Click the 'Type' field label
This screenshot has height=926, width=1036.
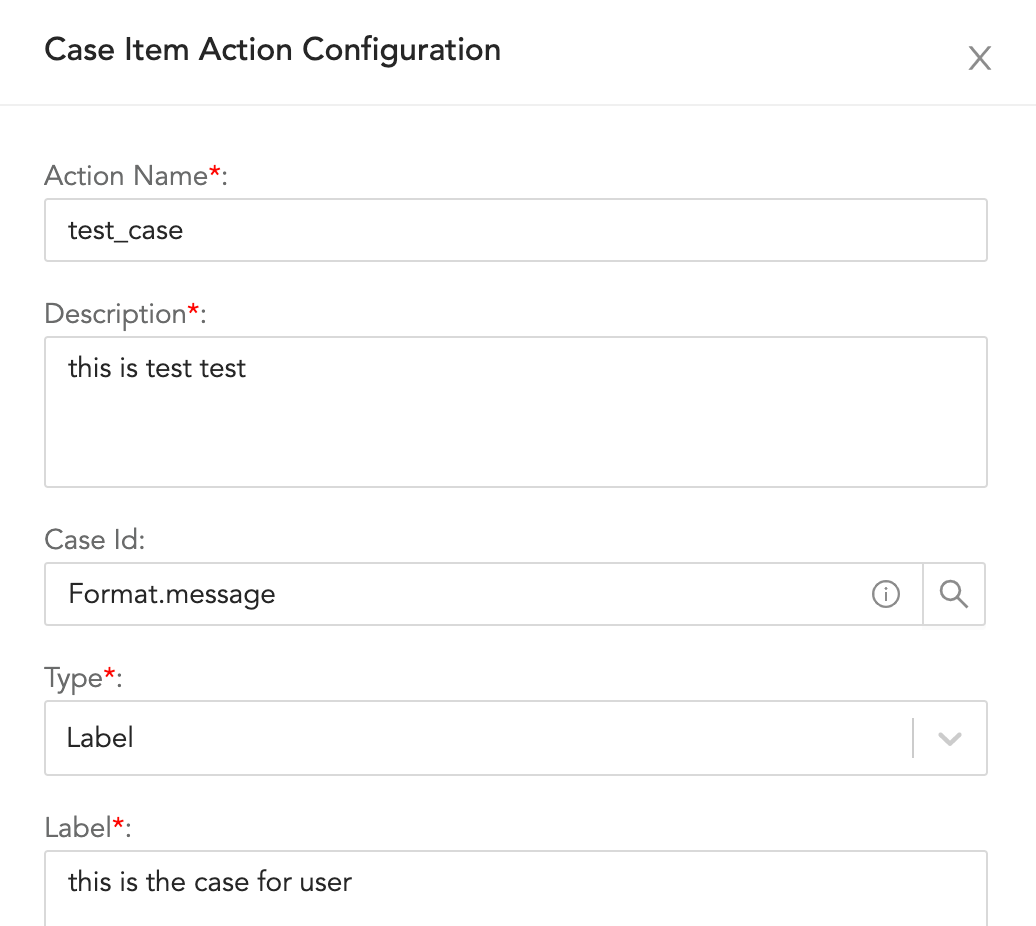tap(74, 678)
